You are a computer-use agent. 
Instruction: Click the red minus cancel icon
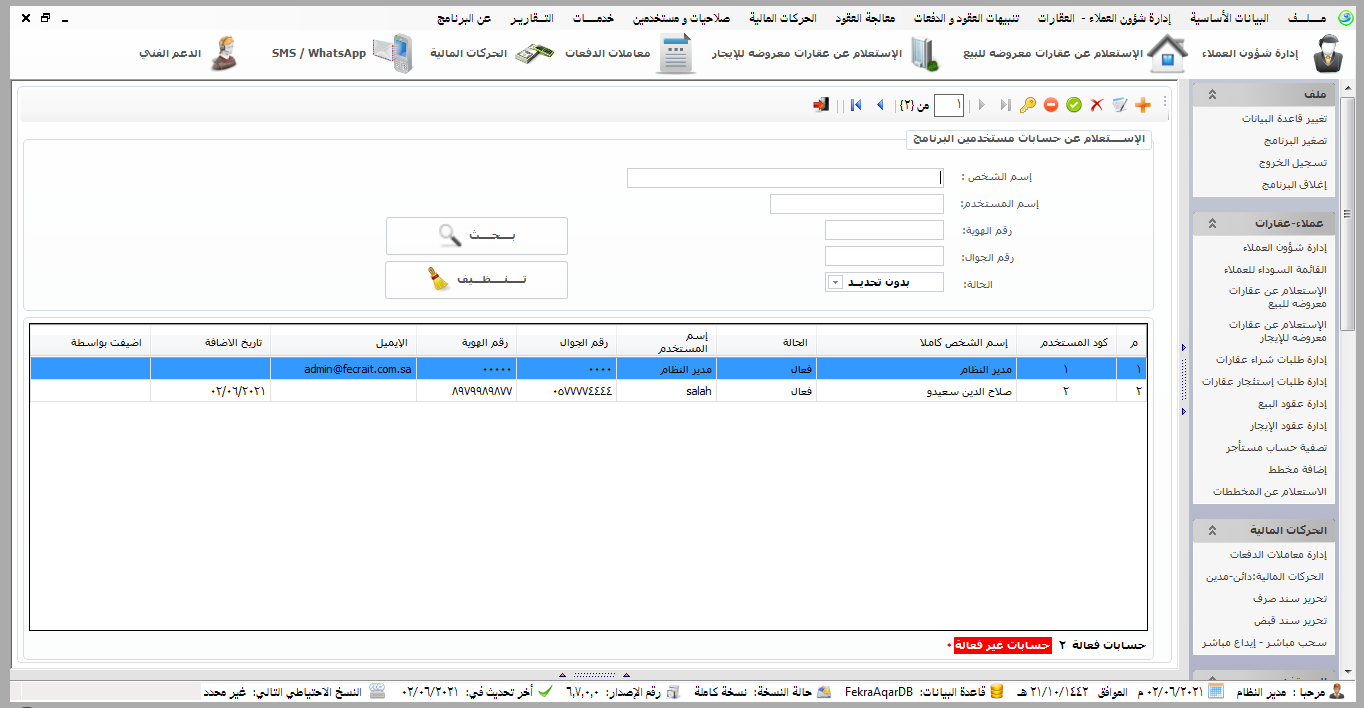click(x=1051, y=105)
